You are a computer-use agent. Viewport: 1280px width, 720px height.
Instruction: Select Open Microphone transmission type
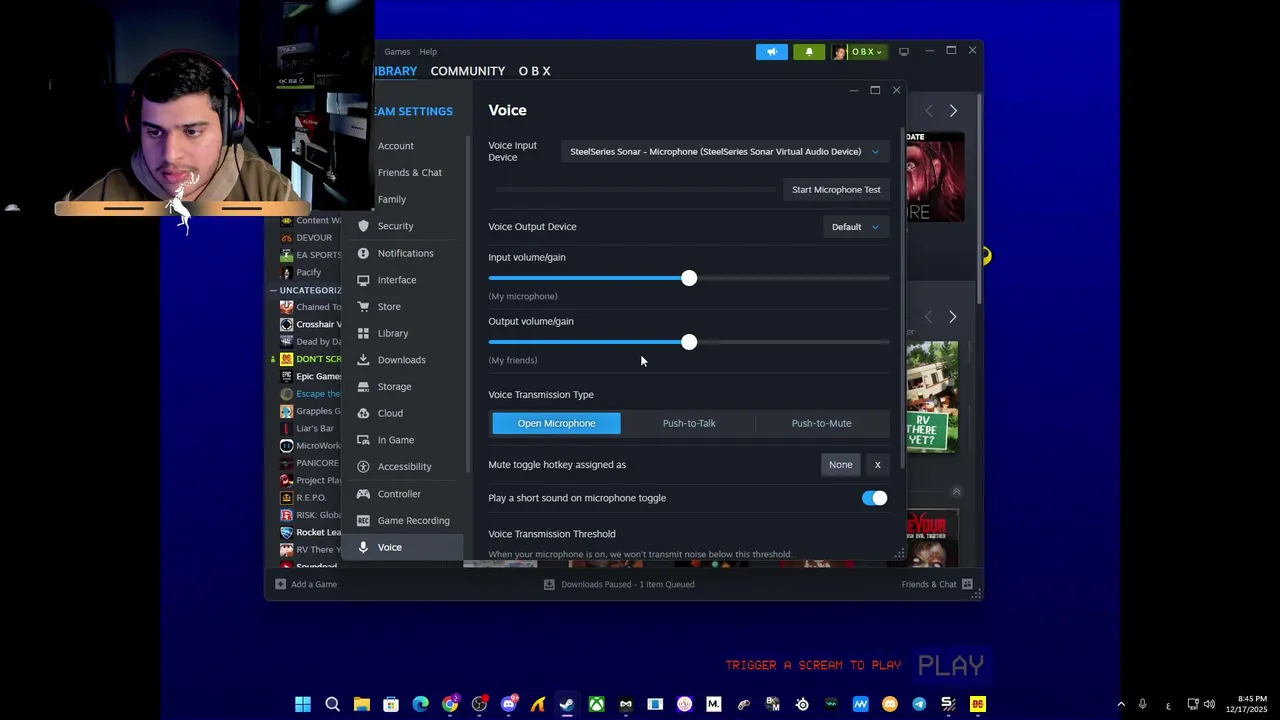pyautogui.click(x=556, y=423)
